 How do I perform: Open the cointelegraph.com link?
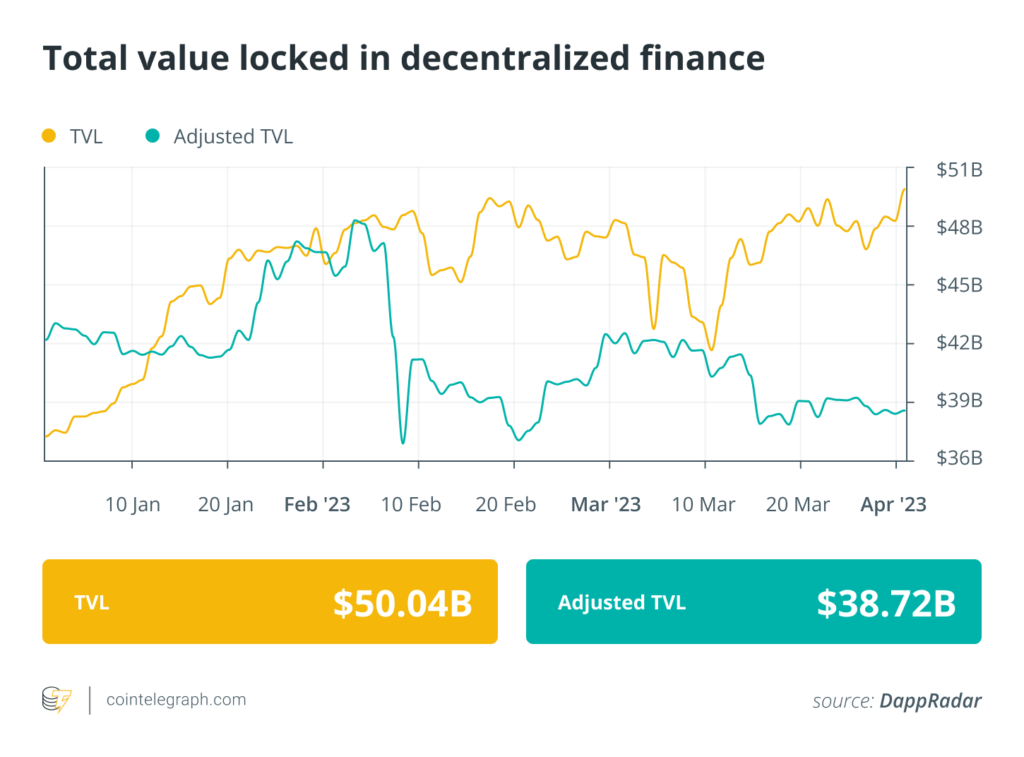coord(176,700)
